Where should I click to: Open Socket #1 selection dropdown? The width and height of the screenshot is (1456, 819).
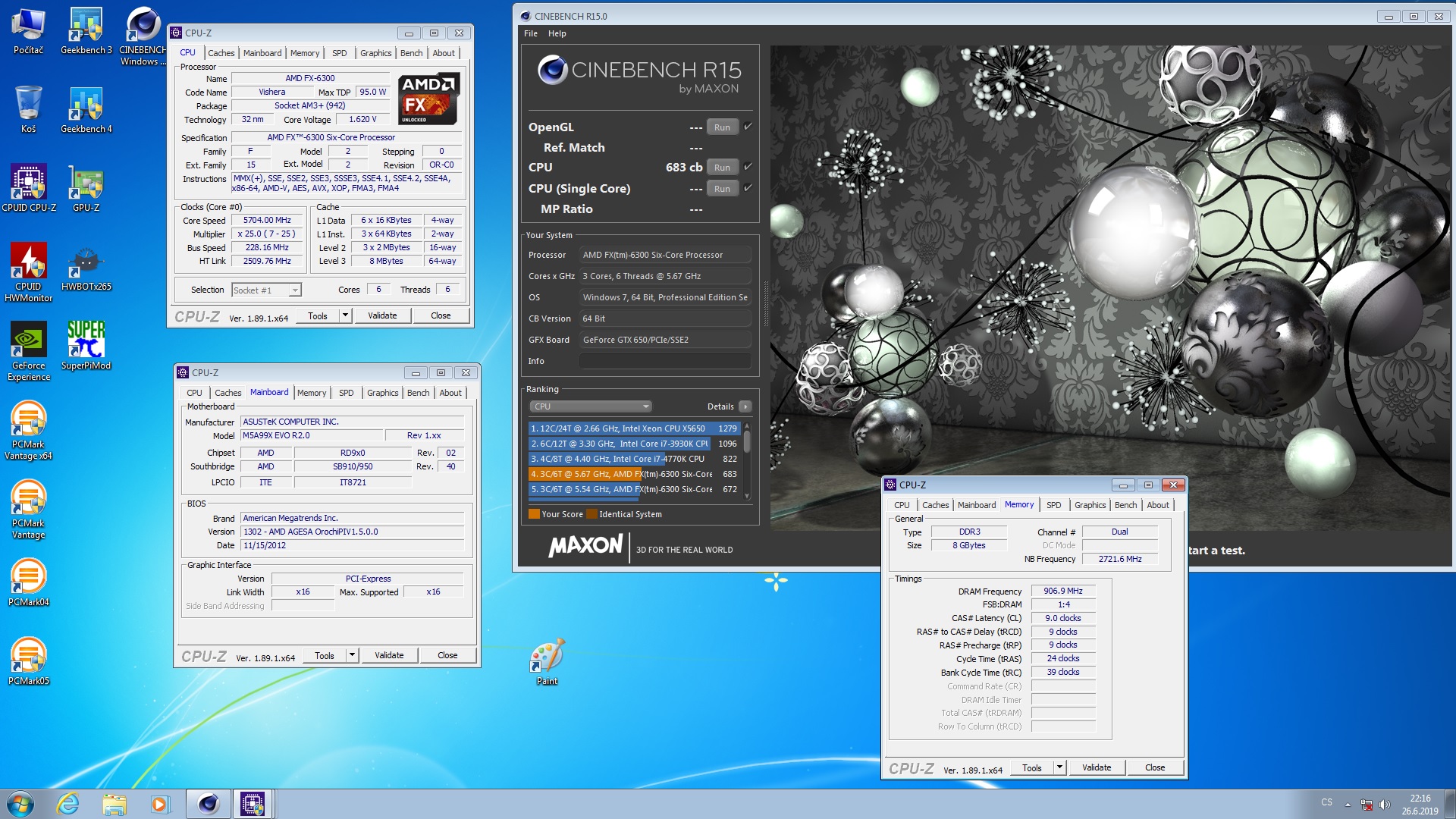pos(266,290)
